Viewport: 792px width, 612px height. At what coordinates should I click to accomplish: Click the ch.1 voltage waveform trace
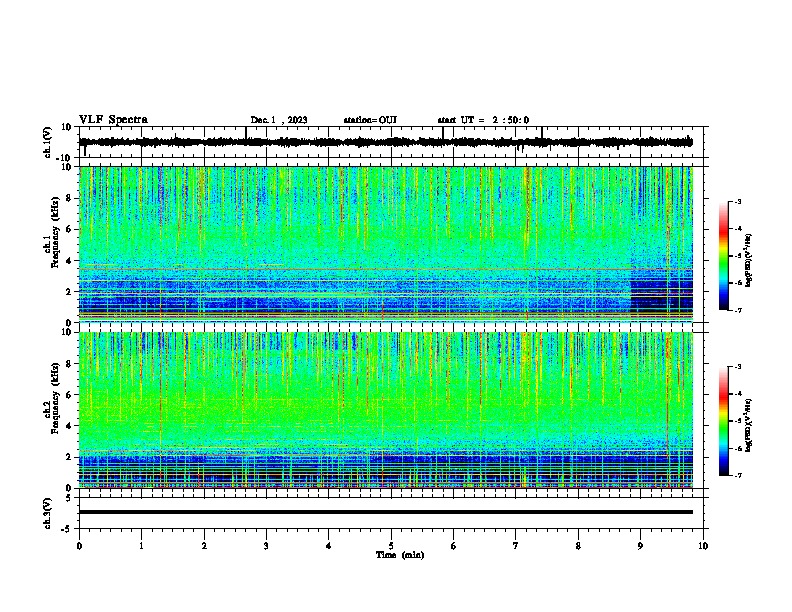pos(386,142)
